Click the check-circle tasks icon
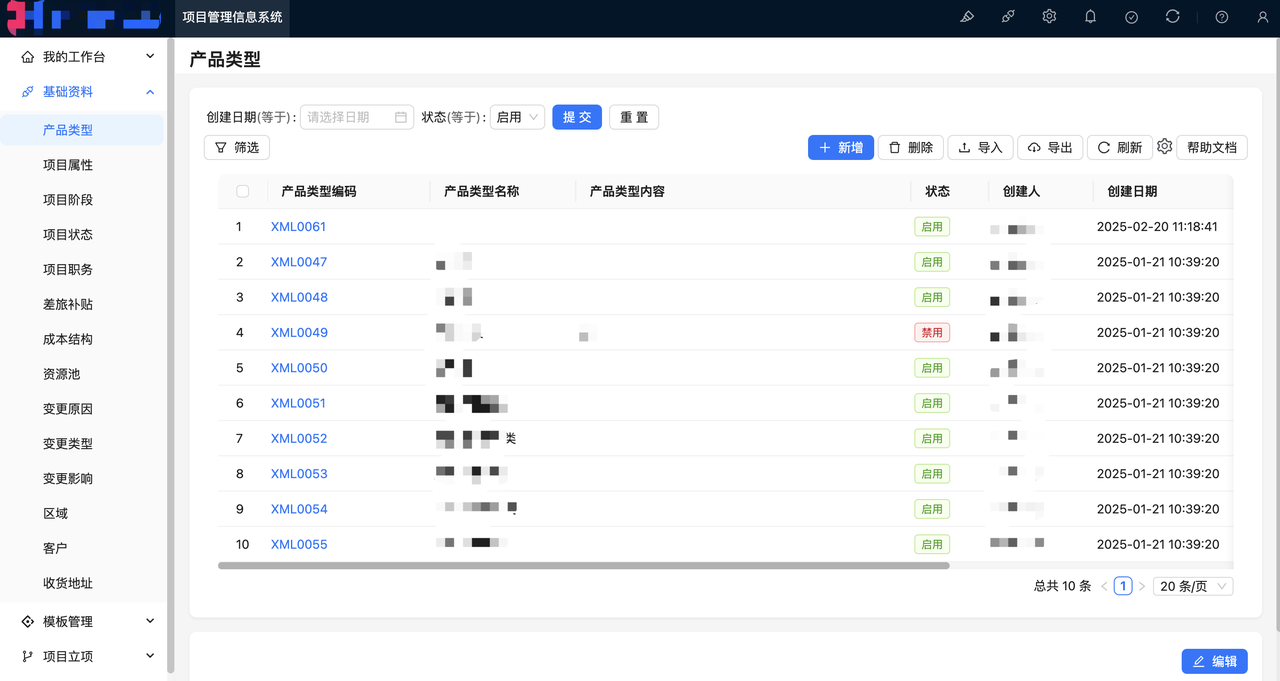The width and height of the screenshot is (1280, 681). click(1131, 17)
